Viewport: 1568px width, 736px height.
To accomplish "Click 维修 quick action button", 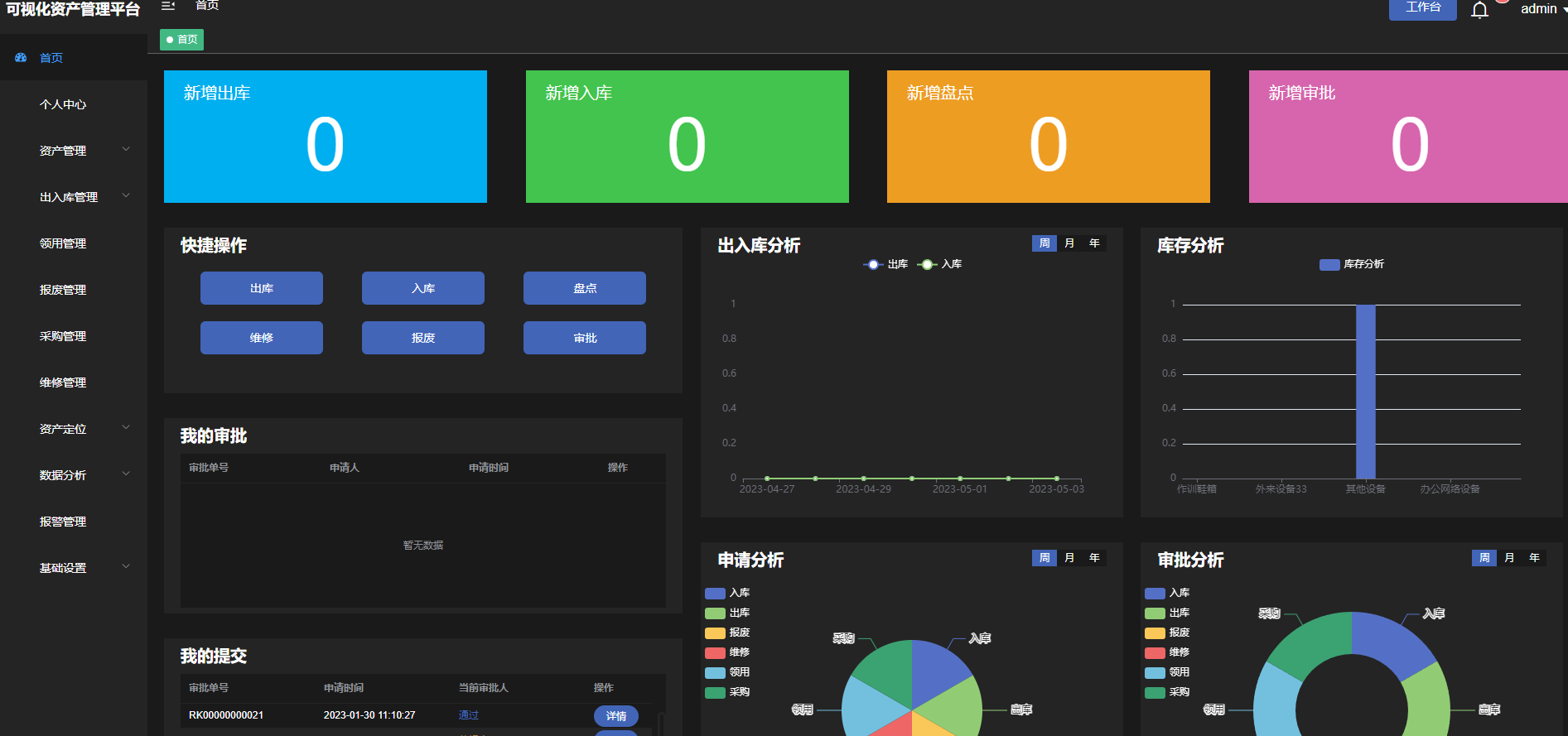I will point(262,338).
